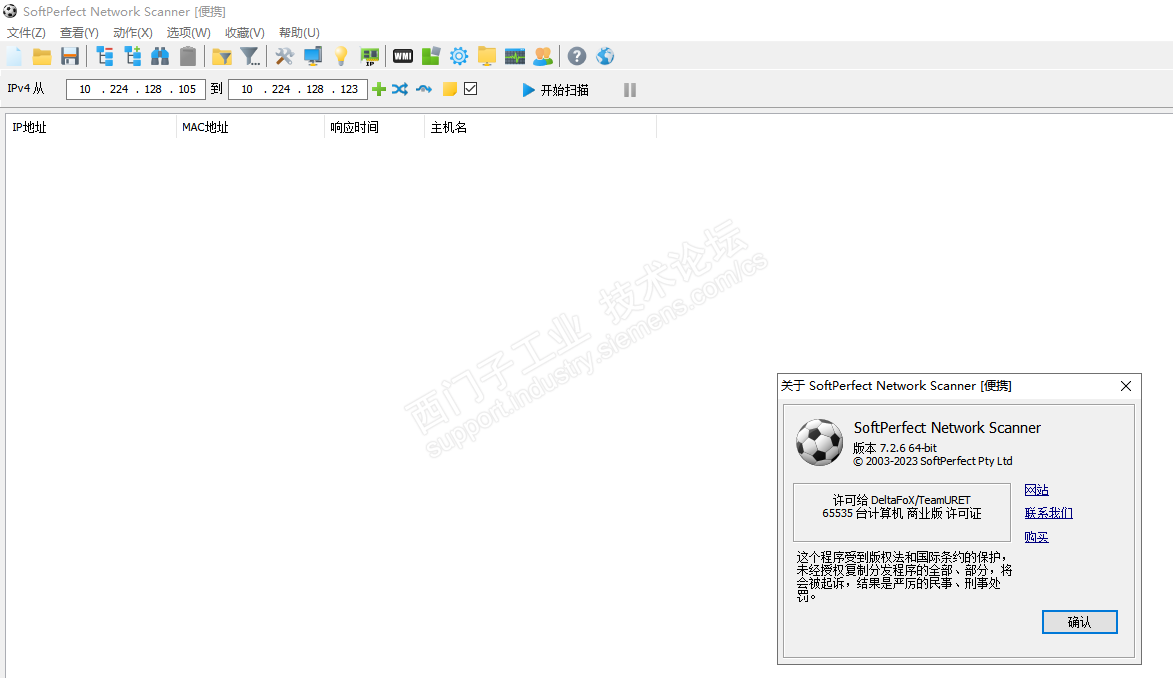Click the license info box in About dialog
The height and width of the screenshot is (678, 1173).
point(901,512)
